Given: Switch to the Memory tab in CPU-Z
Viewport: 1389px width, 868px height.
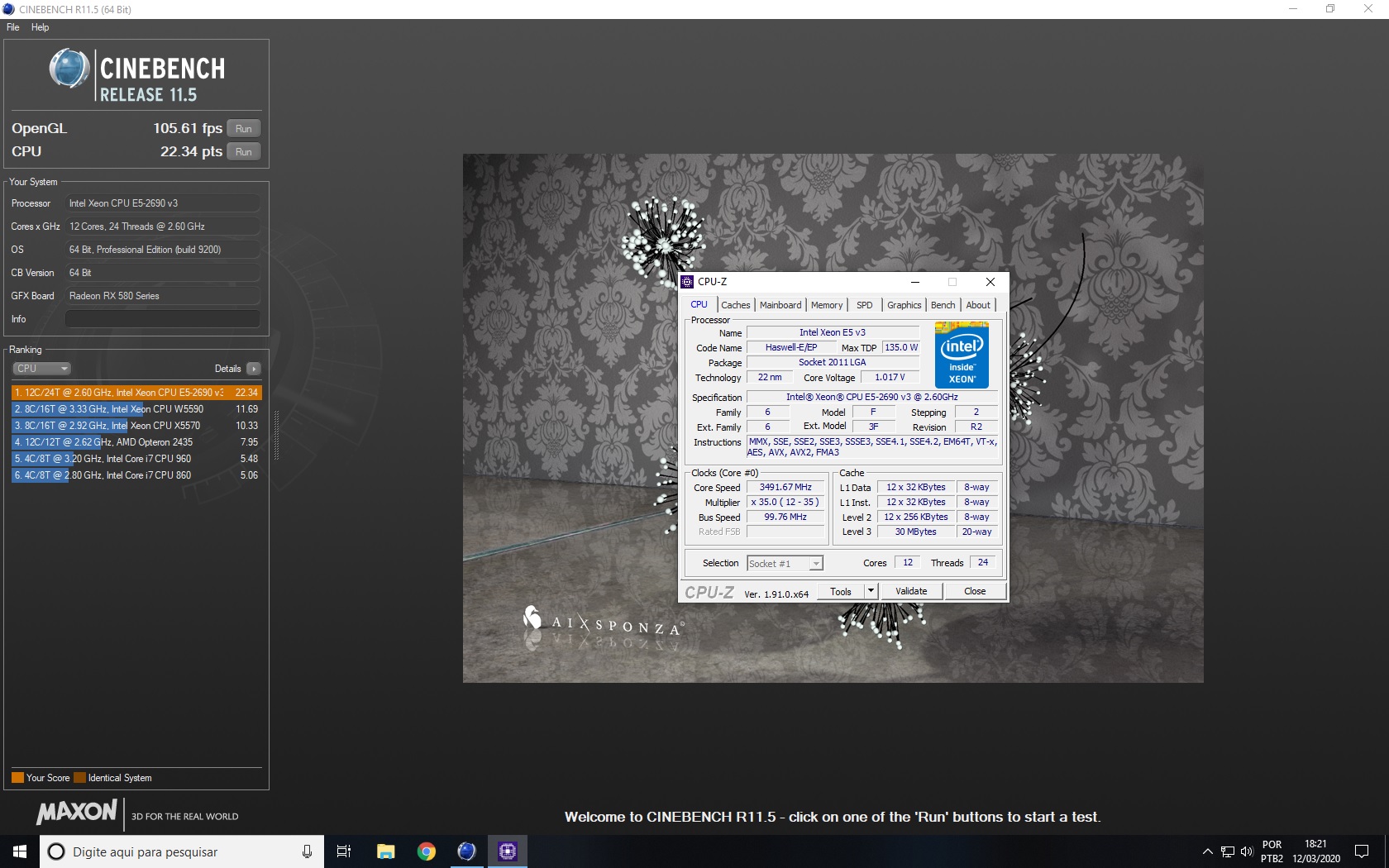Looking at the screenshot, I should coord(827,305).
